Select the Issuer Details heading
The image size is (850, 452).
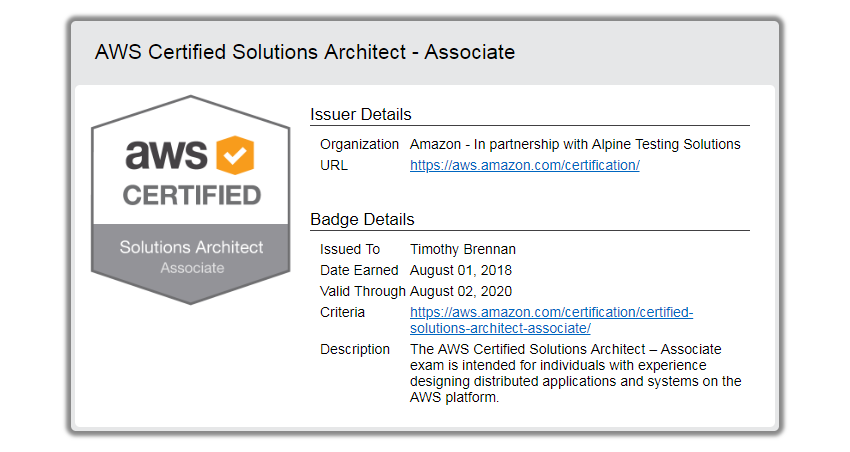[x=361, y=114]
